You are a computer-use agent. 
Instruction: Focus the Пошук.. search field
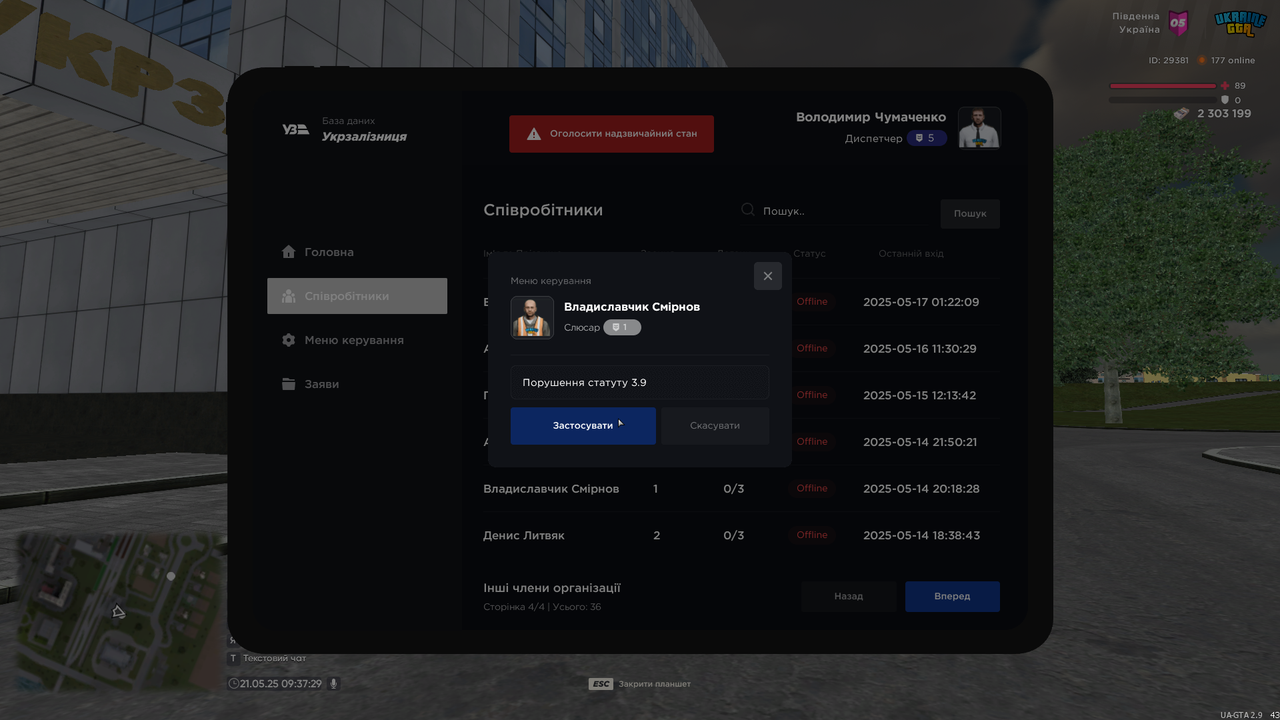pos(835,211)
